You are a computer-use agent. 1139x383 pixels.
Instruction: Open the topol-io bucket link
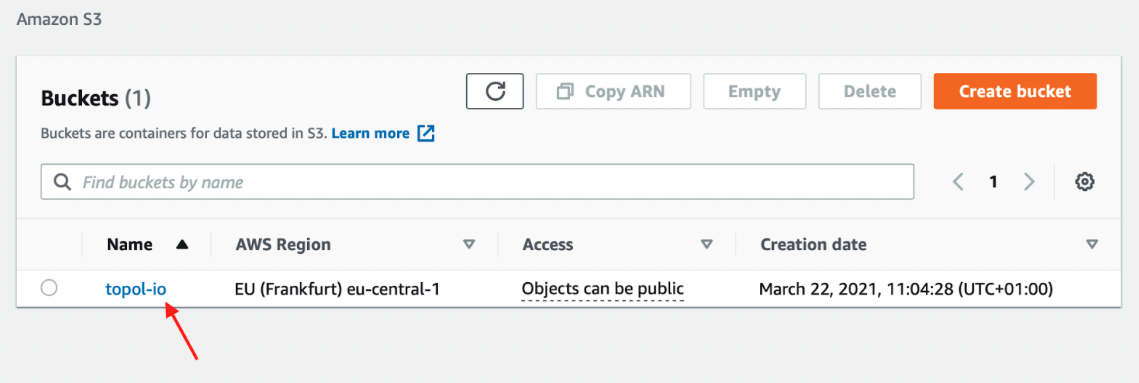[x=136, y=289]
